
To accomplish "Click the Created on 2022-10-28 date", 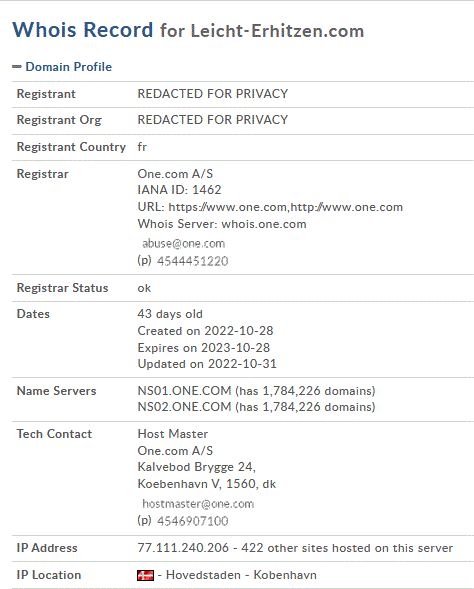I will pos(205,331).
